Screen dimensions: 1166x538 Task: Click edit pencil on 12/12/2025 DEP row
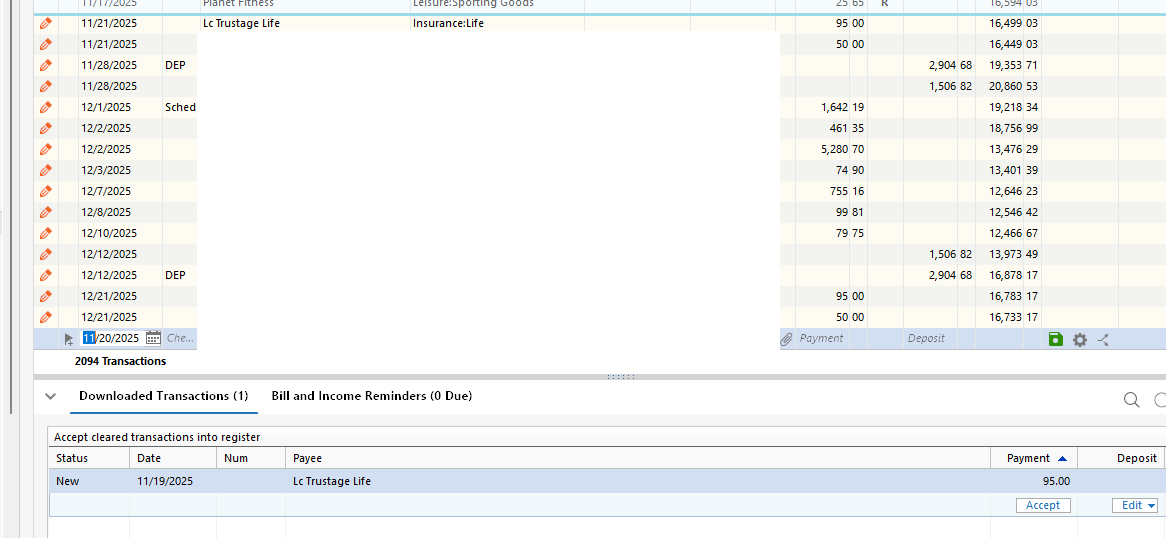(x=45, y=275)
